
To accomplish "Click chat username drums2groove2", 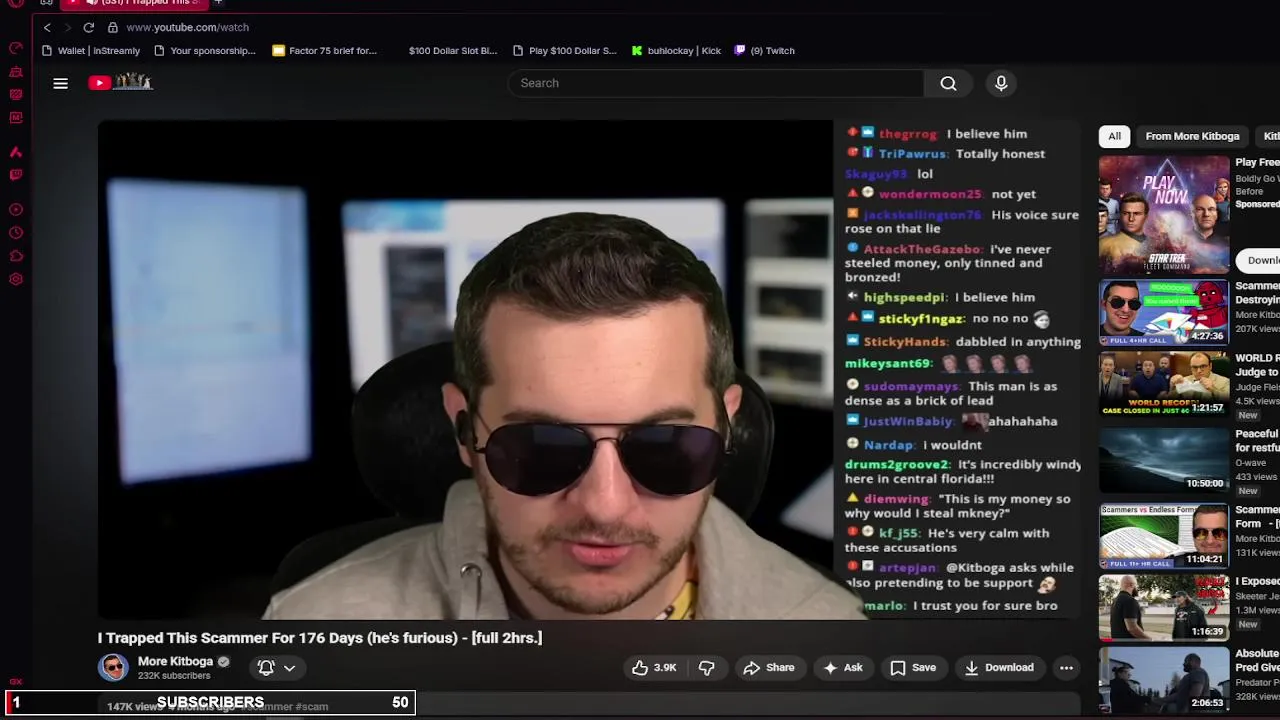I will 897,465.
